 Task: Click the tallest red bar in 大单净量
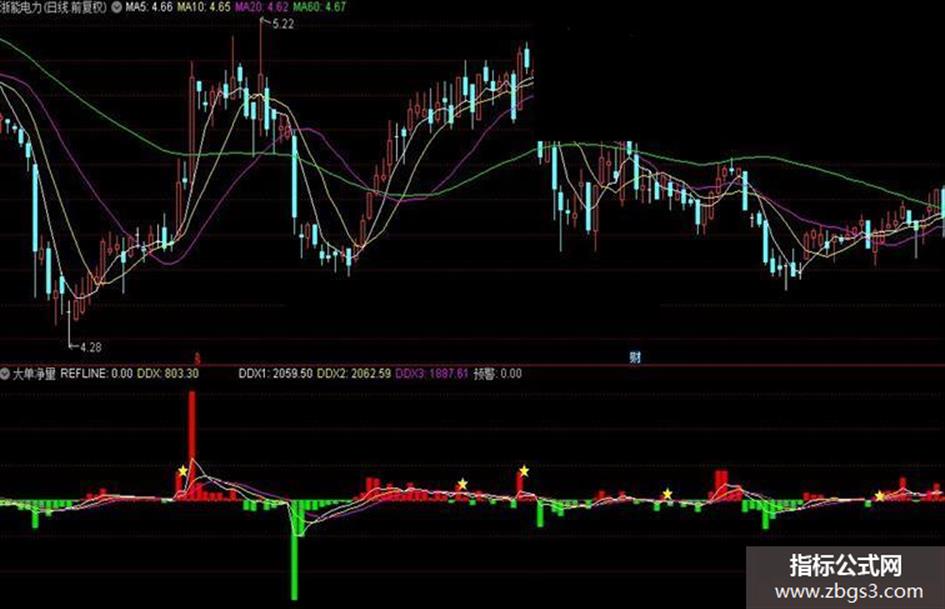pos(192,446)
